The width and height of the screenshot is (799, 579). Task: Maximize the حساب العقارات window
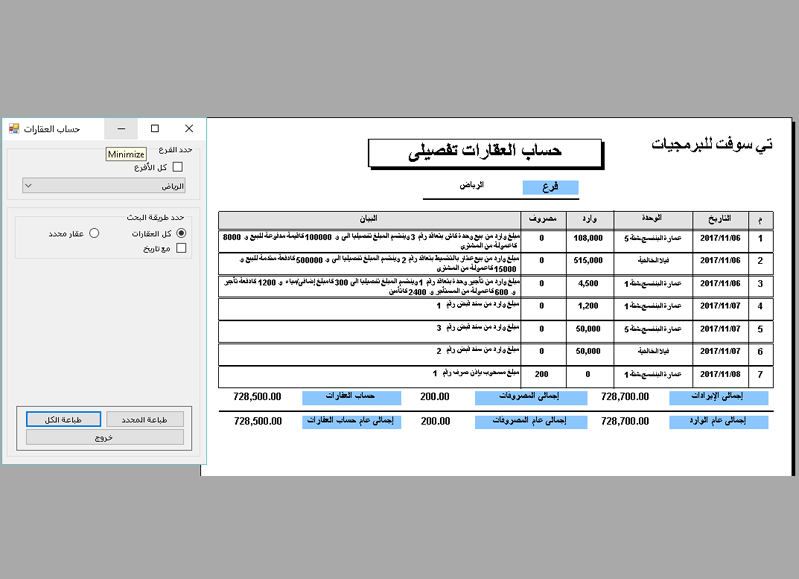pos(155,128)
